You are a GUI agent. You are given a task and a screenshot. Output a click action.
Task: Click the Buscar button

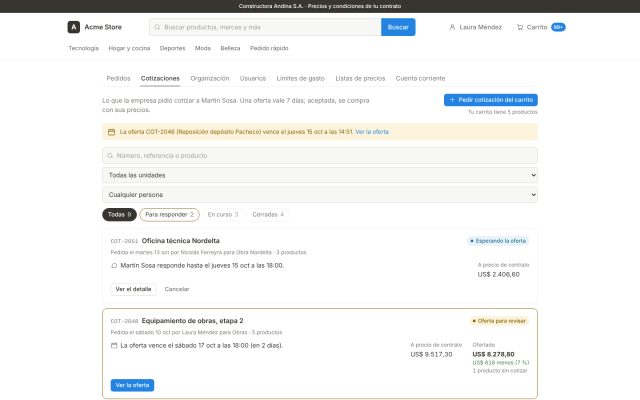pos(398,27)
